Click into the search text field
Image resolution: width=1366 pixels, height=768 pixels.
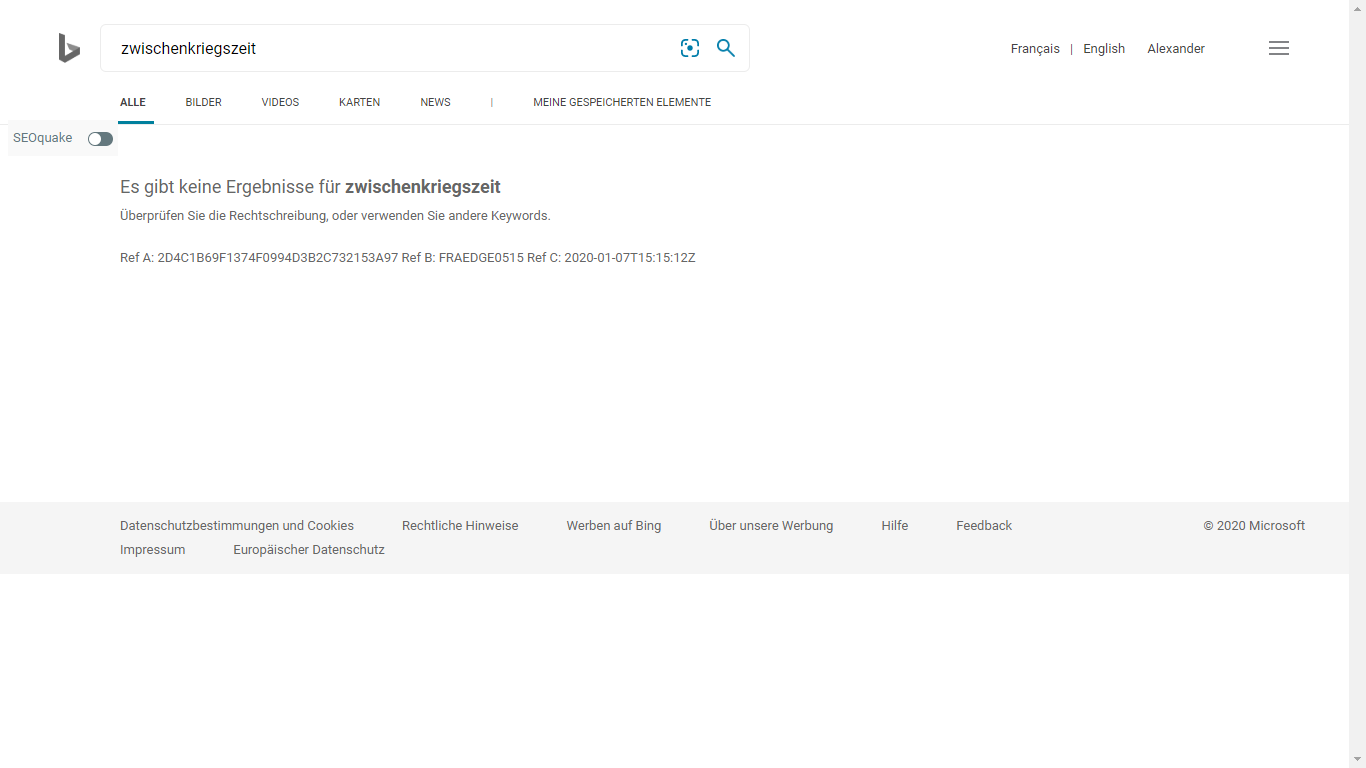tap(390, 48)
